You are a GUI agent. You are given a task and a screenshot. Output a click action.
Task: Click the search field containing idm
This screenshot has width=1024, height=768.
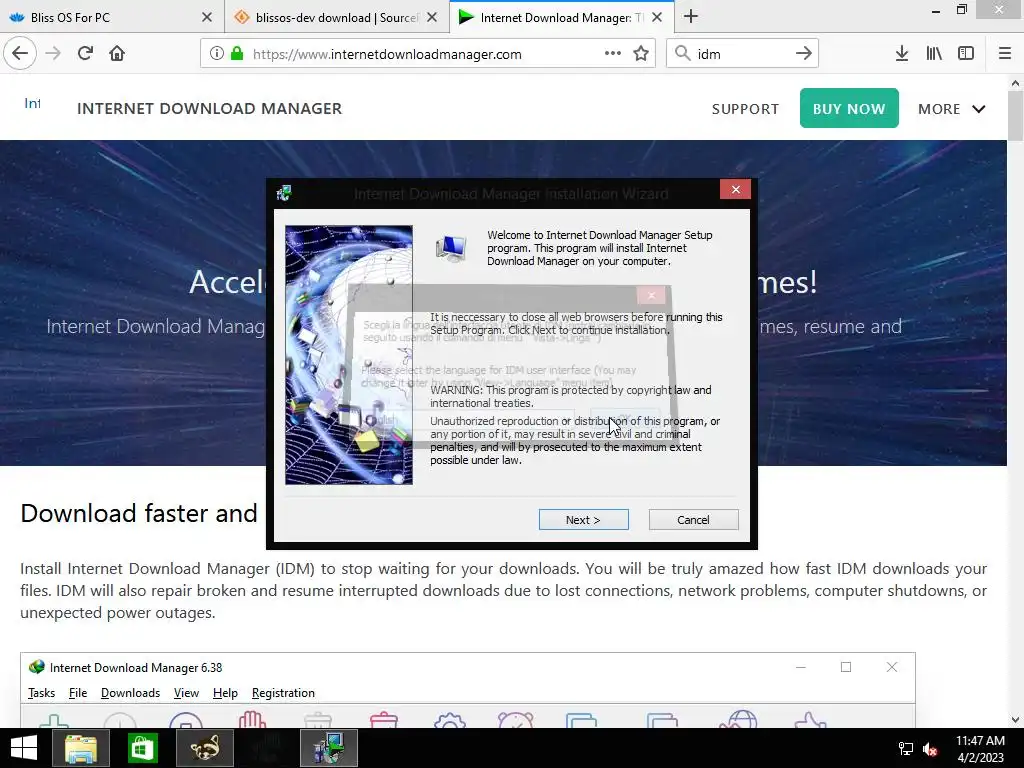pyautogui.click(x=741, y=54)
